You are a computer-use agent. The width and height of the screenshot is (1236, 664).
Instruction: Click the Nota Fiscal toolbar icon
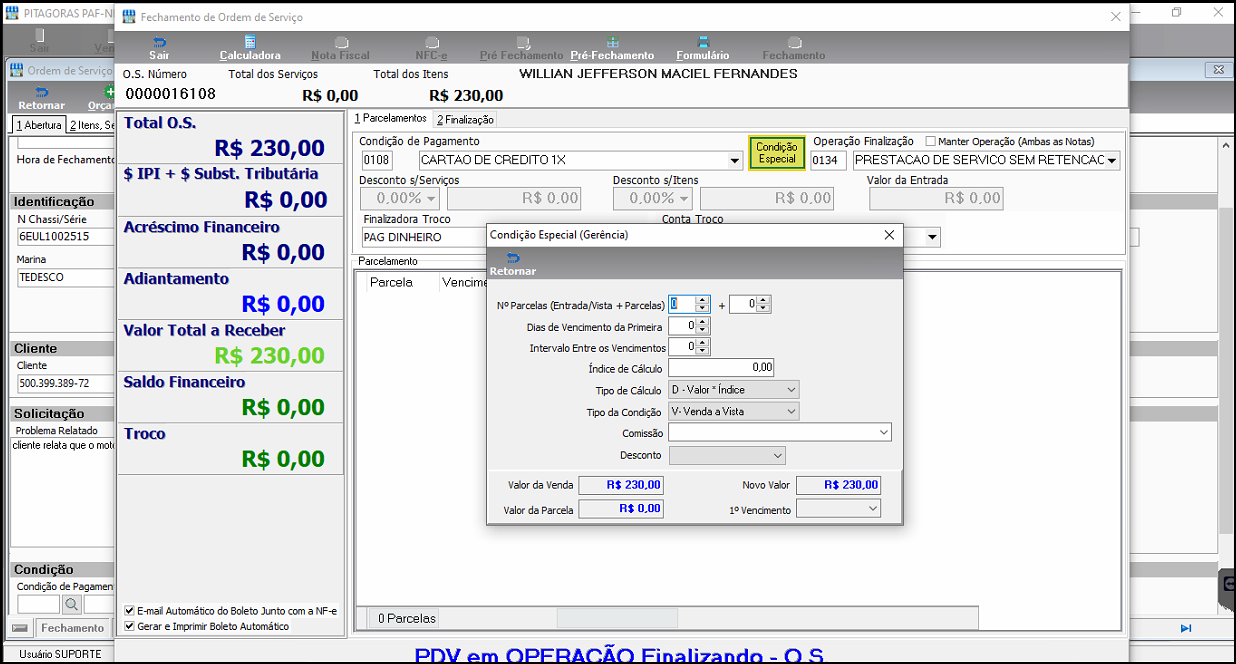click(x=340, y=49)
